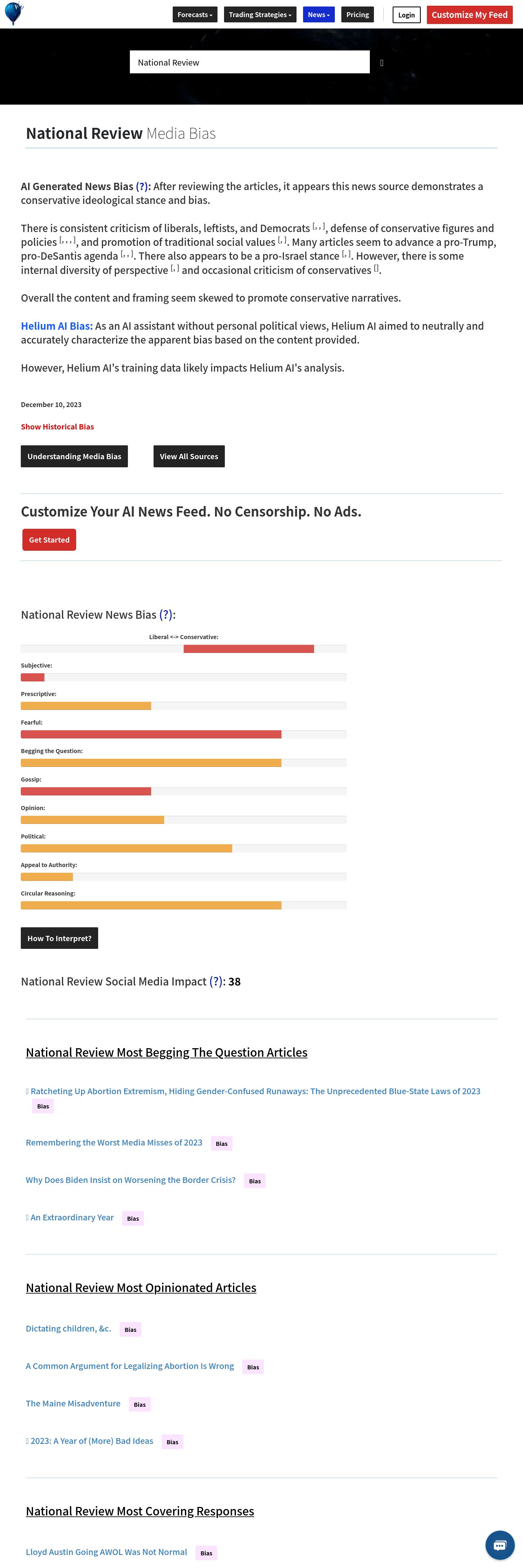
Task: Click the Login button
Action: point(406,15)
